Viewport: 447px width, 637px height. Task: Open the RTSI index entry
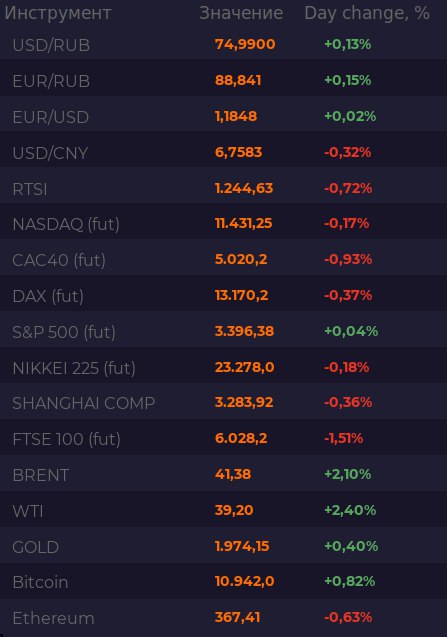click(30, 189)
